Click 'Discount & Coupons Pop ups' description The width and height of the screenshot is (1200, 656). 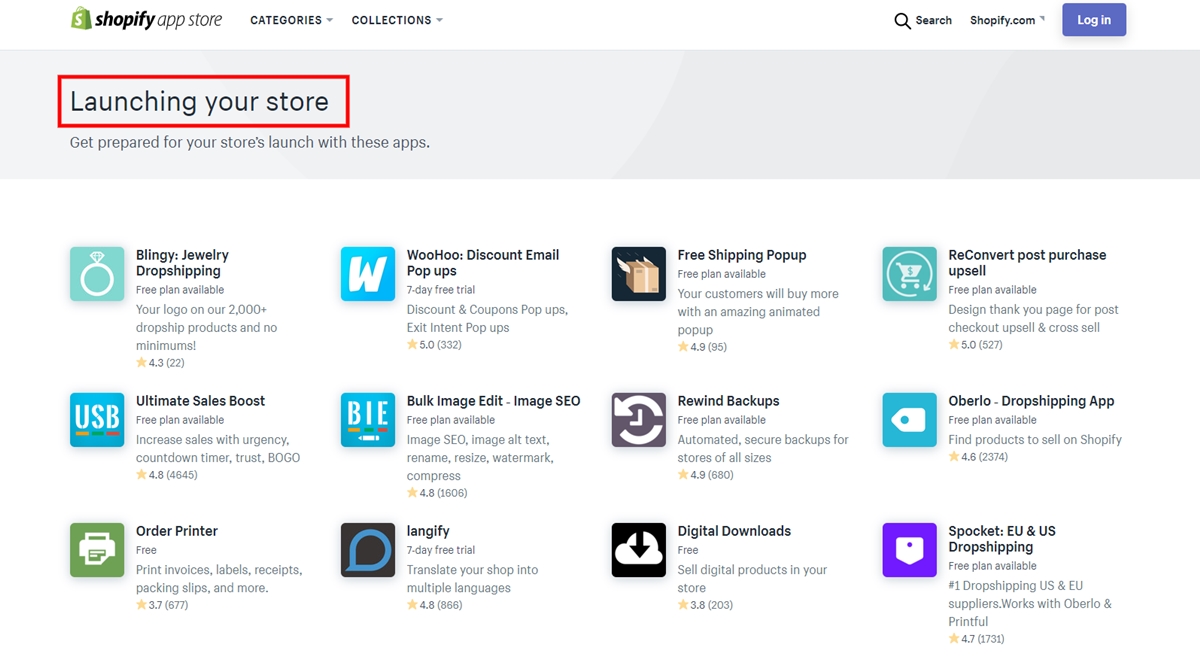[487, 319]
